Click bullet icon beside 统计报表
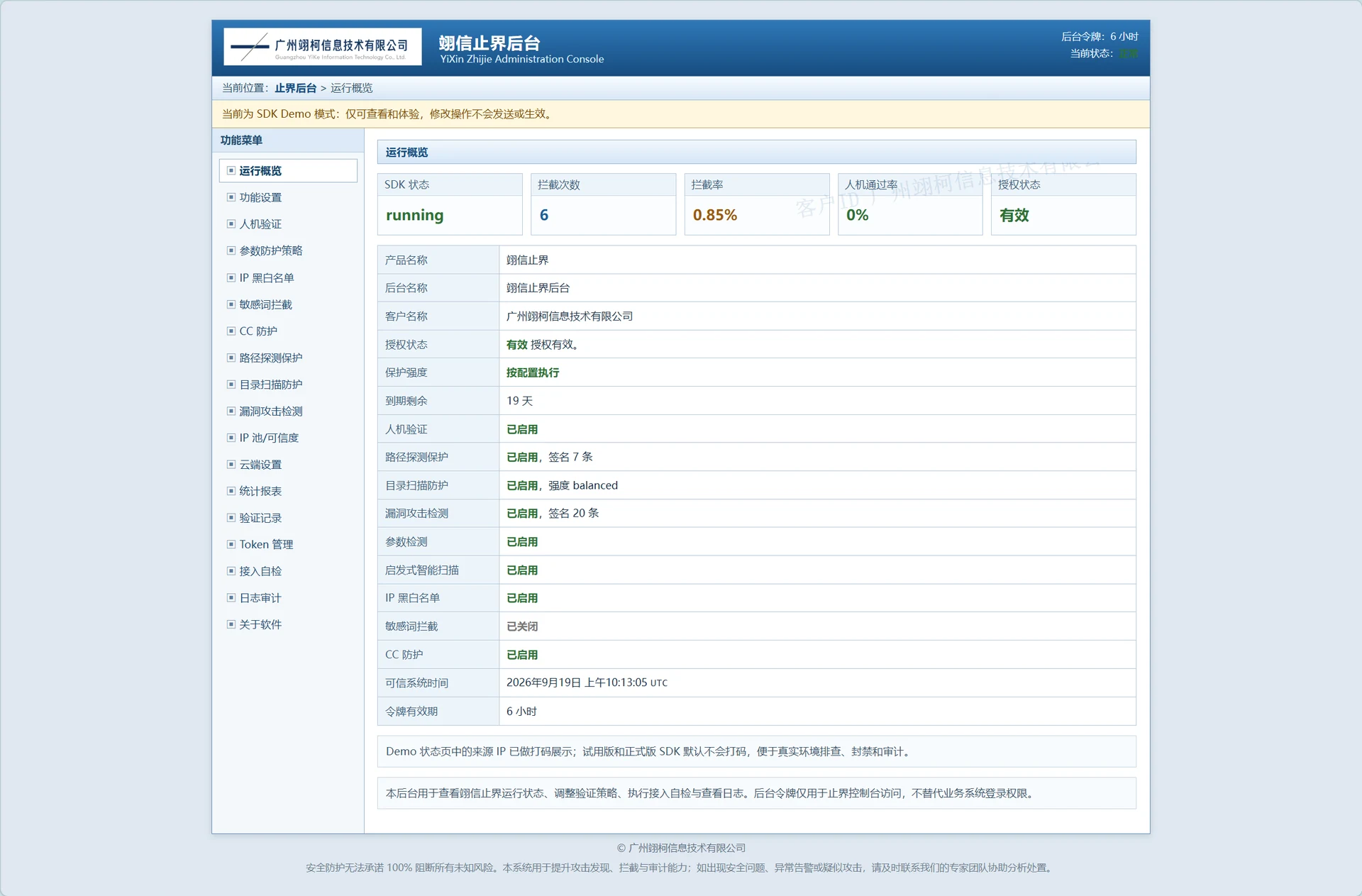The image size is (1362, 896). (231, 491)
